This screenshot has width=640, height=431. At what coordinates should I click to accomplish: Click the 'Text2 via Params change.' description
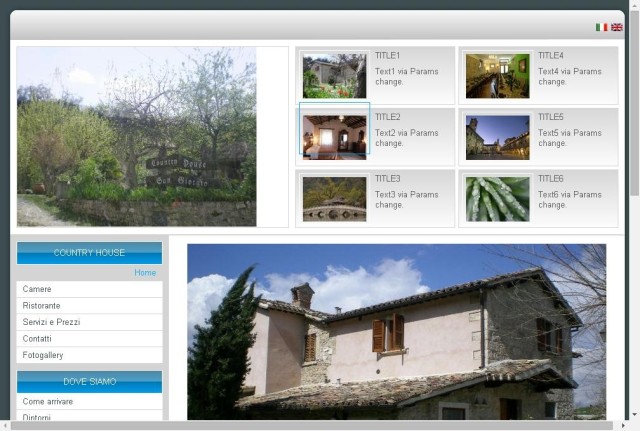(x=407, y=138)
